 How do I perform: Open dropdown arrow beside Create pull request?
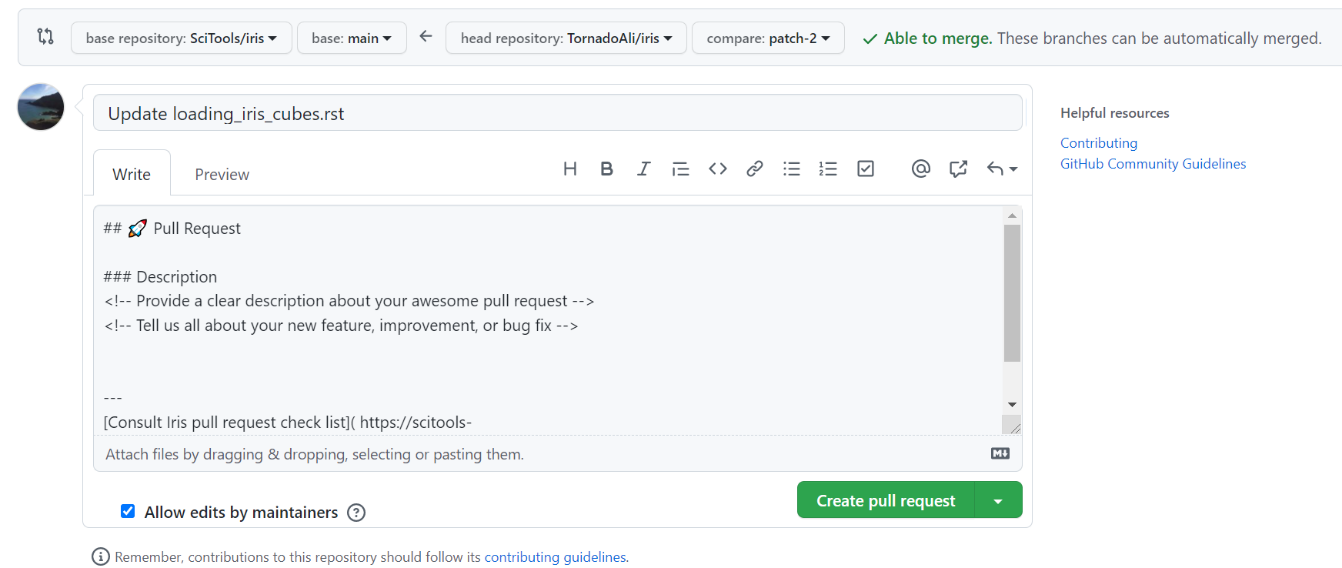(x=998, y=500)
